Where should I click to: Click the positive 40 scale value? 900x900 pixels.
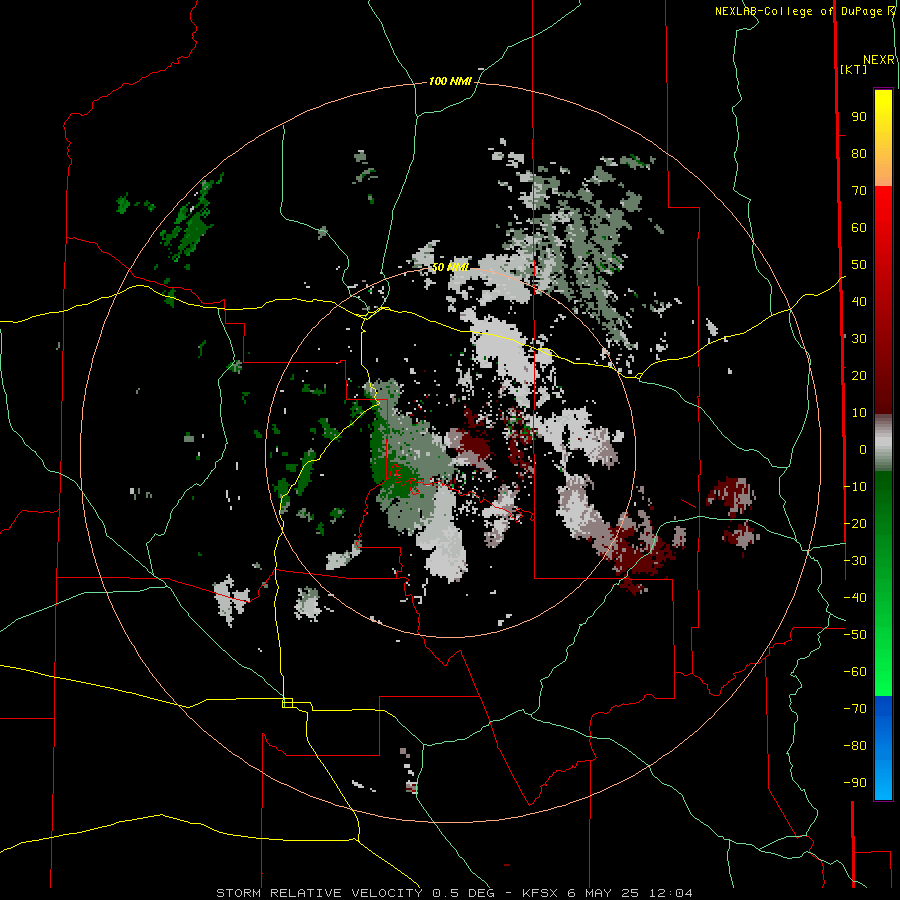pos(859,302)
